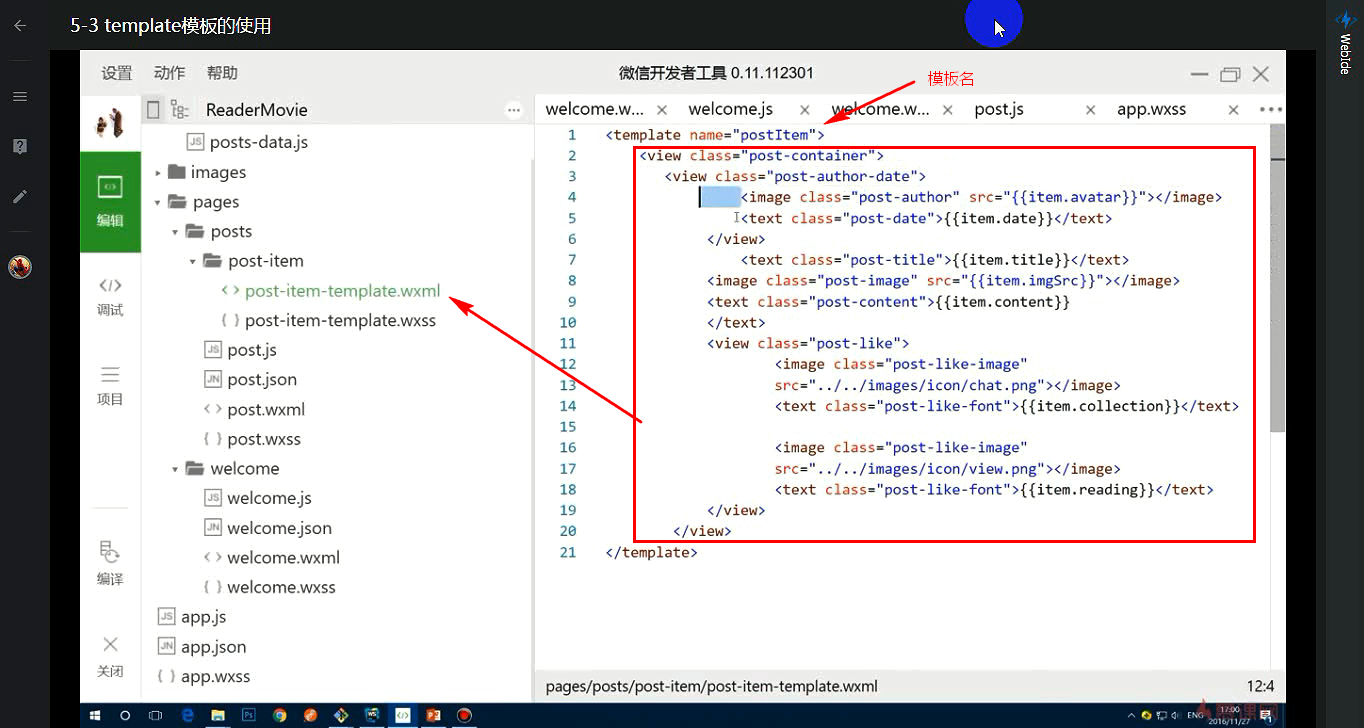
Task: Open welcome.wxss in the file tree
Action: click(x=270, y=587)
